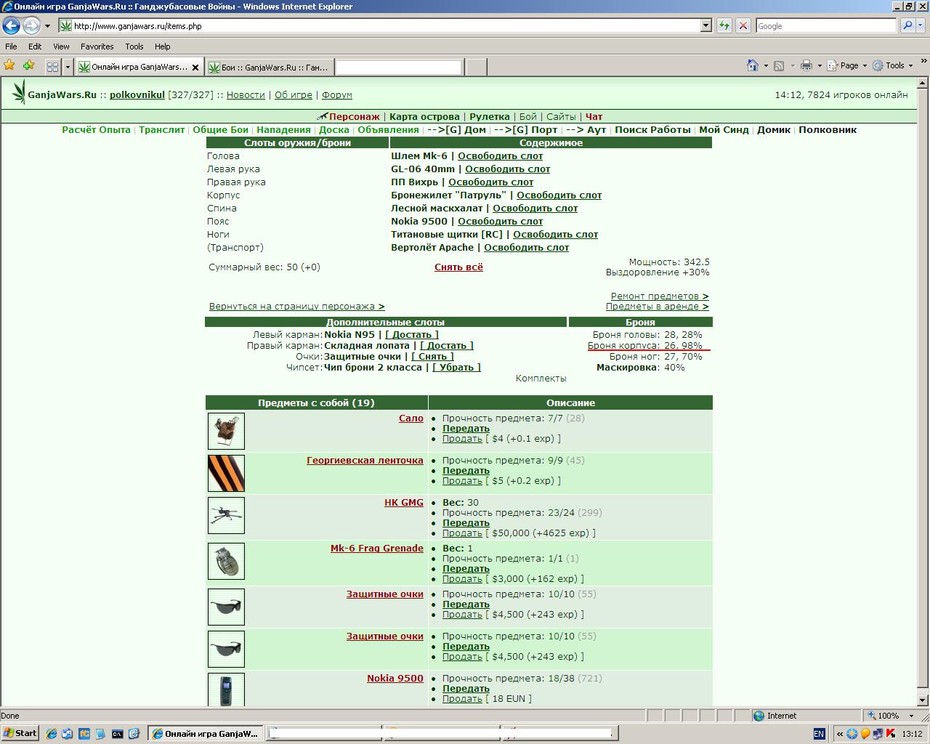Open the Чат link

click(x=594, y=117)
